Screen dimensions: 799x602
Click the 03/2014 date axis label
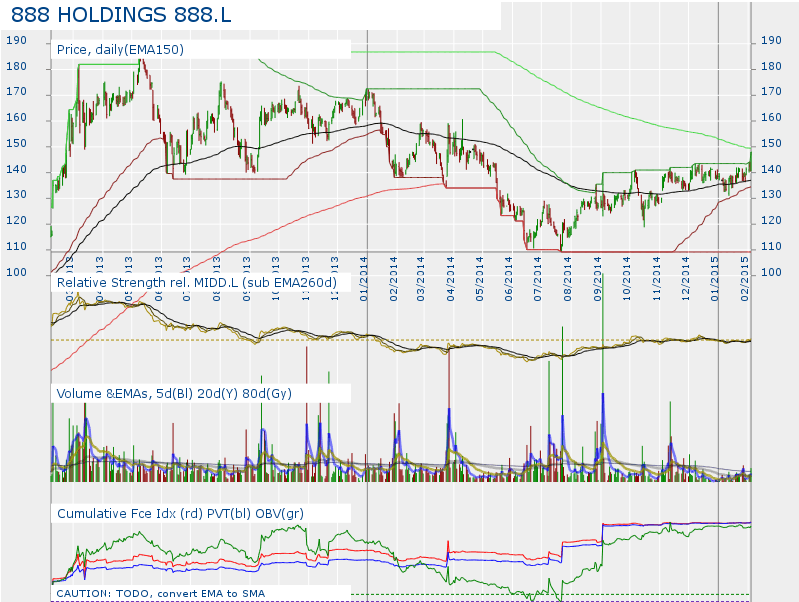[420, 279]
